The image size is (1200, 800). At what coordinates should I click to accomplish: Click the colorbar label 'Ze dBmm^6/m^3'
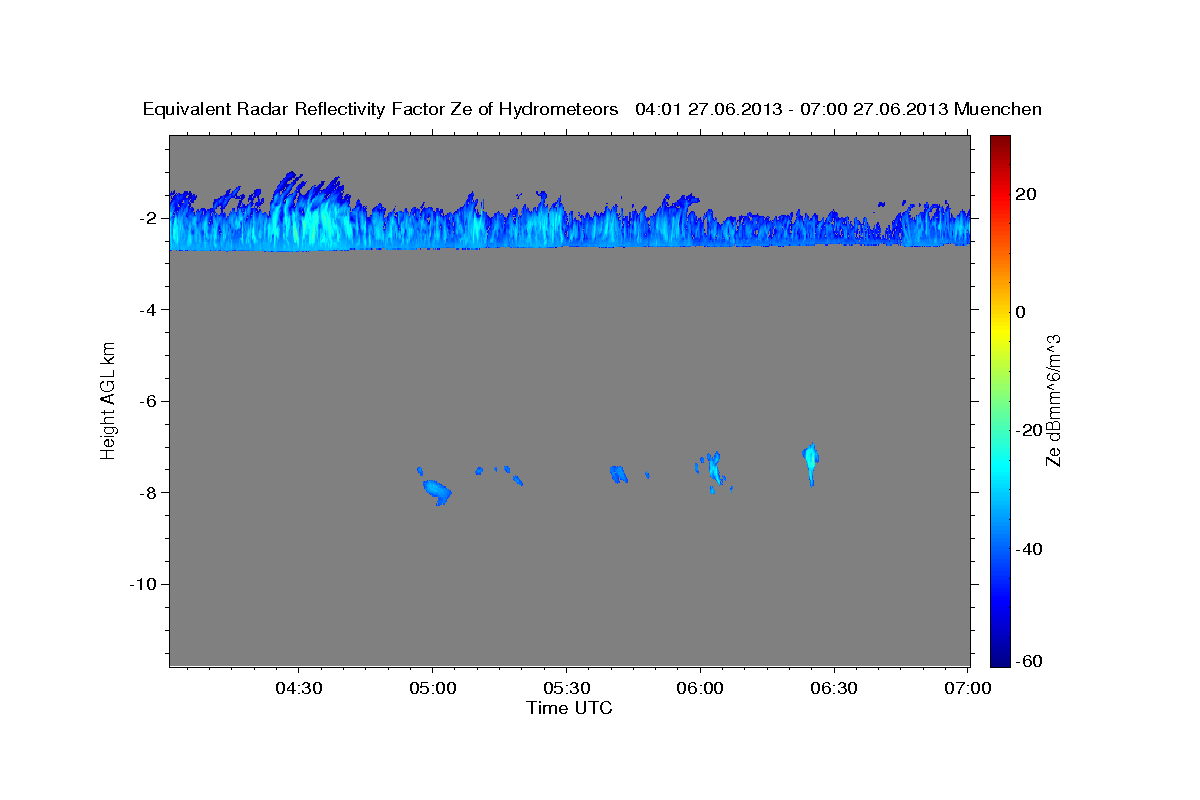pos(1052,400)
